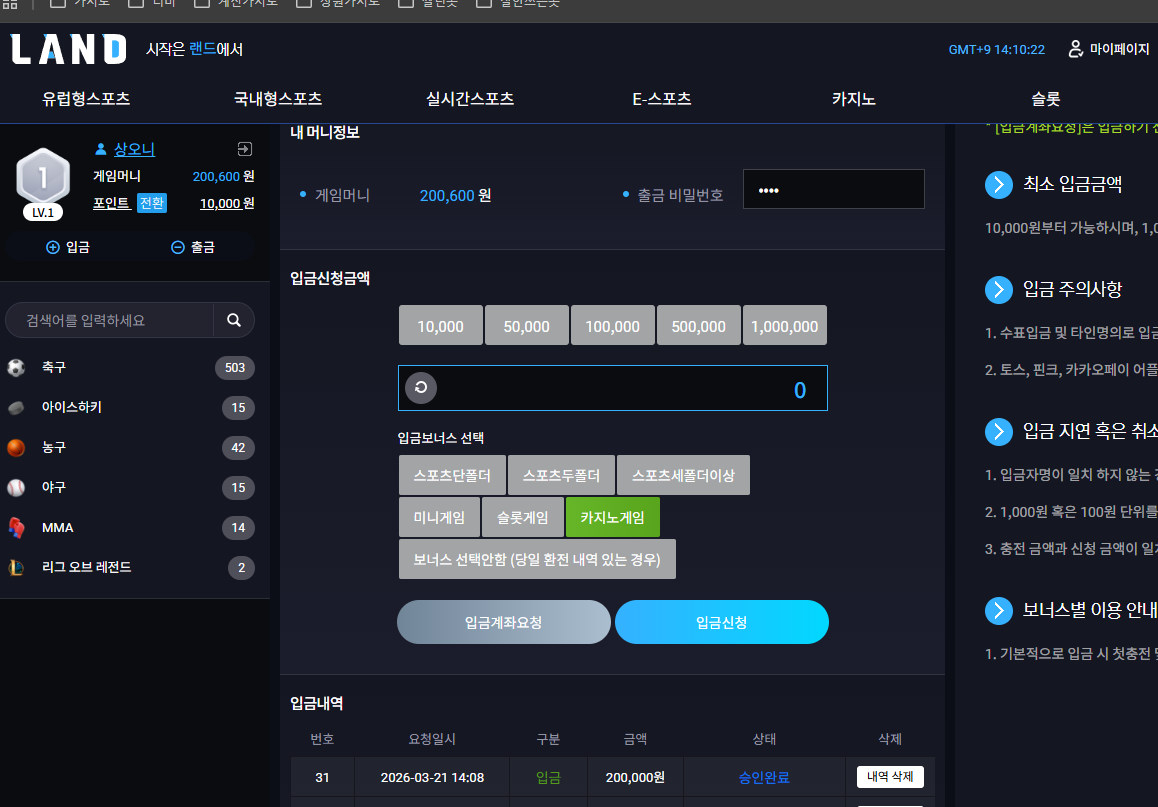Viewport: 1158px width, 807px height.
Task: Expand the 입금 주의사항 section arrow
Action: 998,289
